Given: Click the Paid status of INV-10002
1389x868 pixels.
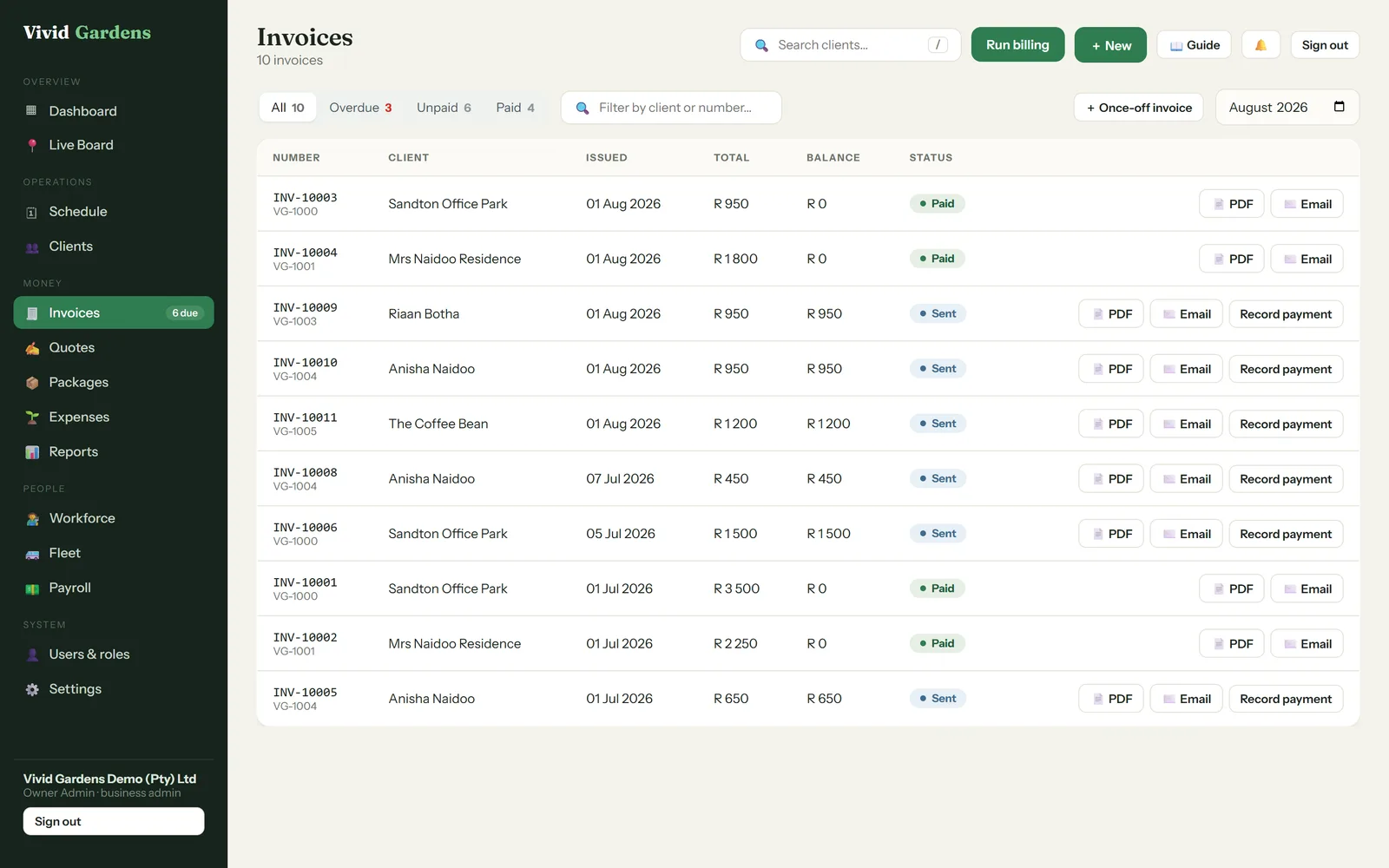Looking at the screenshot, I should point(937,643).
